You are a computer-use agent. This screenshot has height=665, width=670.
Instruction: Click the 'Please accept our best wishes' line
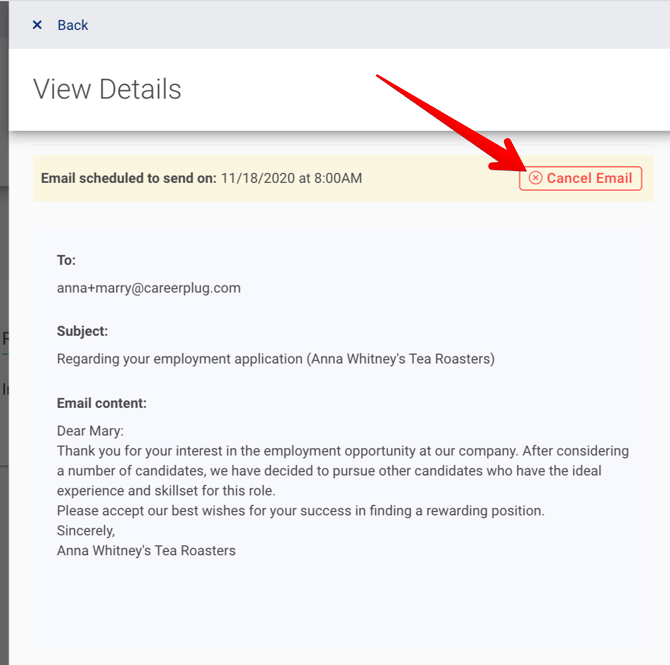click(300, 511)
